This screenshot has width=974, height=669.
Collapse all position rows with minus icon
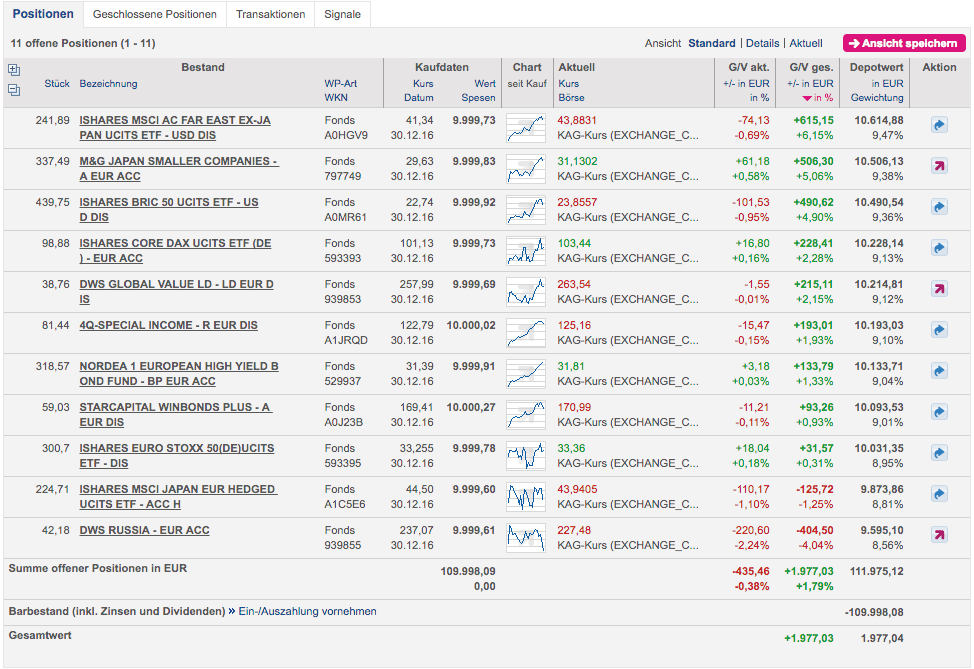[14, 90]
